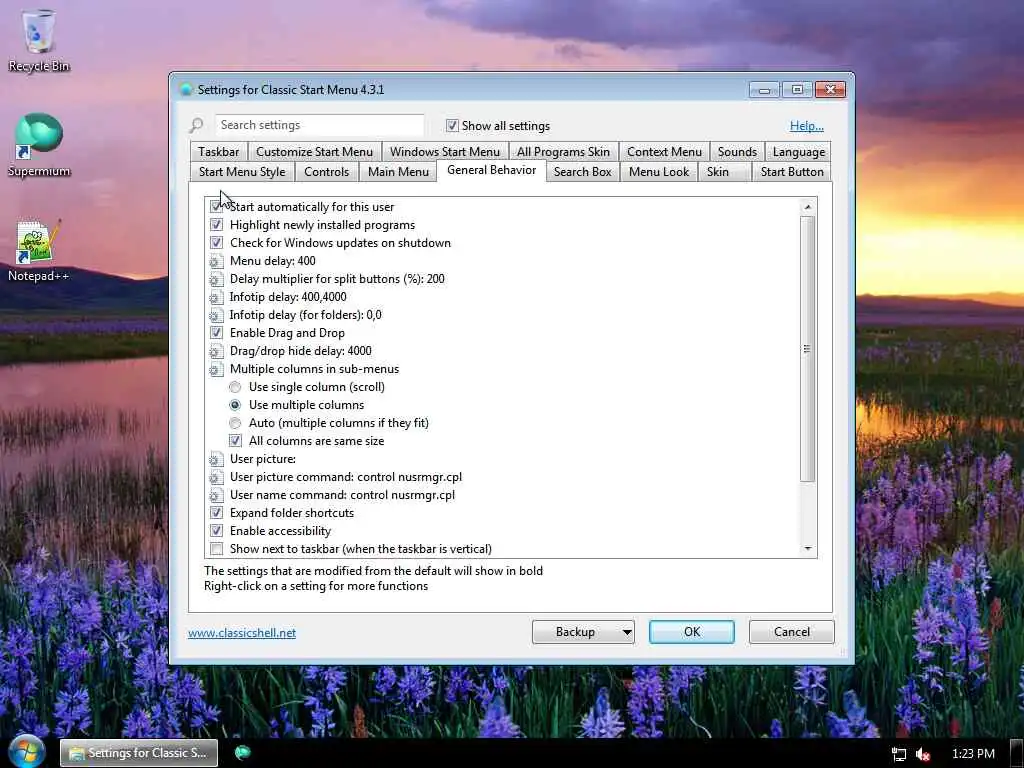Open the Search Box tab
The image size is (1024, 768).
point(583,172)
